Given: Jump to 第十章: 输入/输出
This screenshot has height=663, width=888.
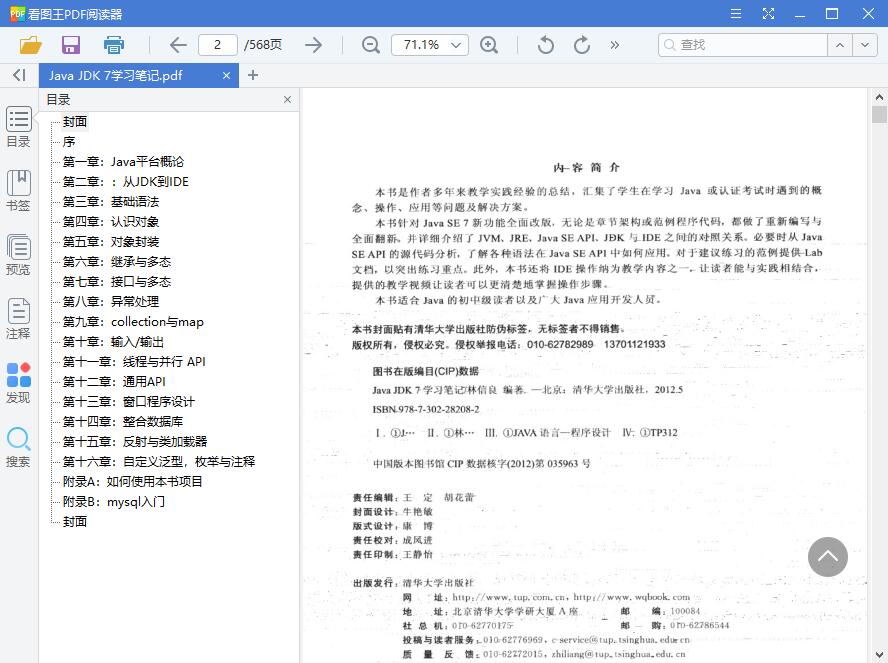Looking at the screenshot, I should click(x=113, y=341).
